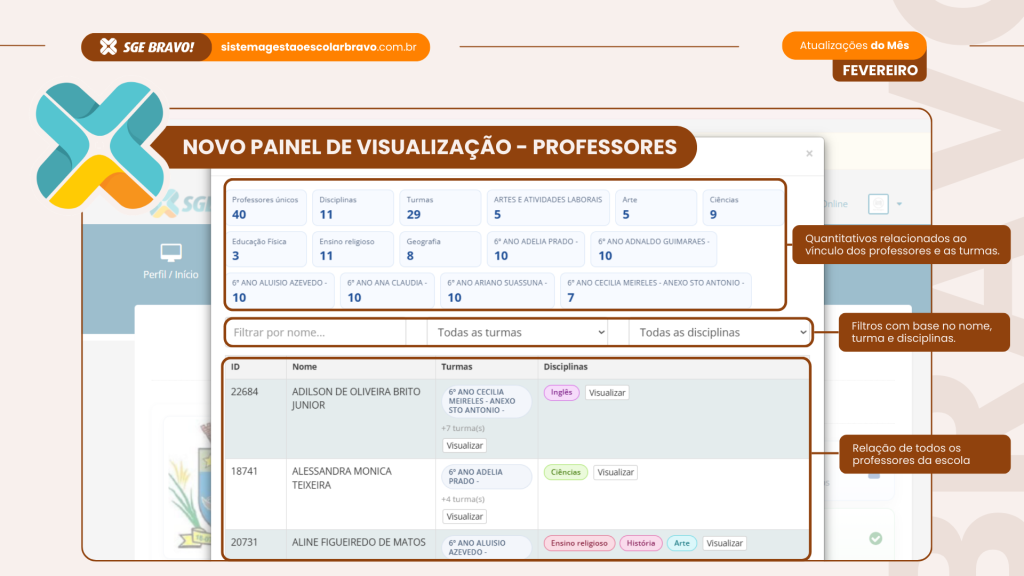1024x576 pixels.
Task: Click Visualizar next to Aline's Arte tag
Action: pyautogui.click(x=724, y=543)
